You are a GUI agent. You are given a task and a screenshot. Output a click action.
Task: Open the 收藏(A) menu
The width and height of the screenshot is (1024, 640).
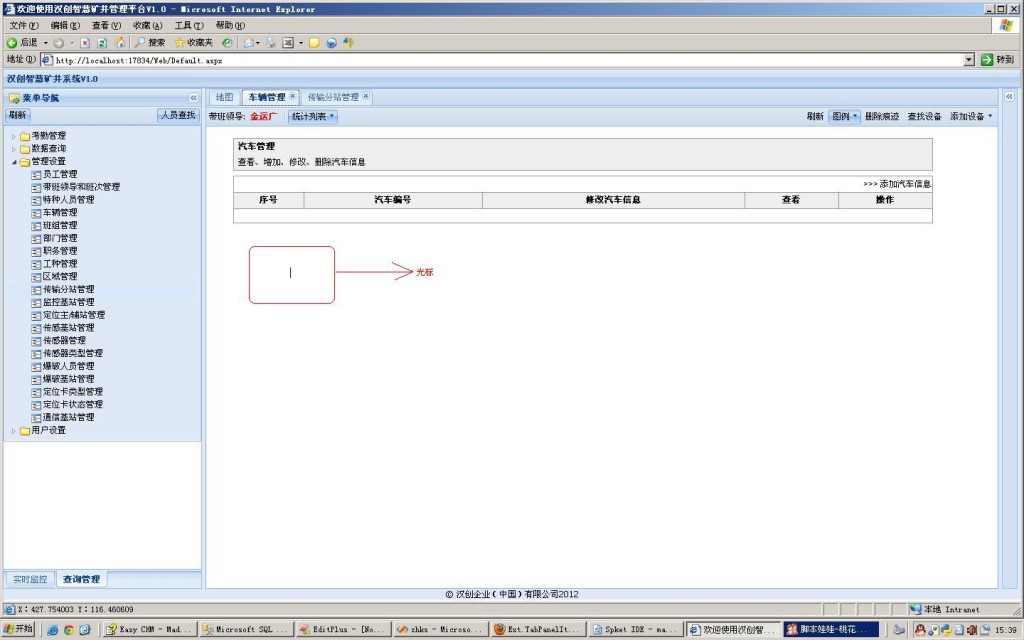pos(148,25)
